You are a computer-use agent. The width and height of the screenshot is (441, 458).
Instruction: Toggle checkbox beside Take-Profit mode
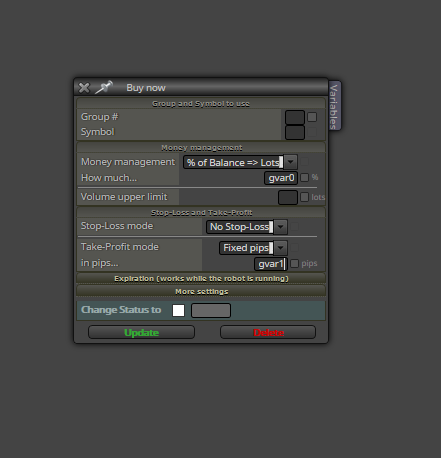click(294, 248)
